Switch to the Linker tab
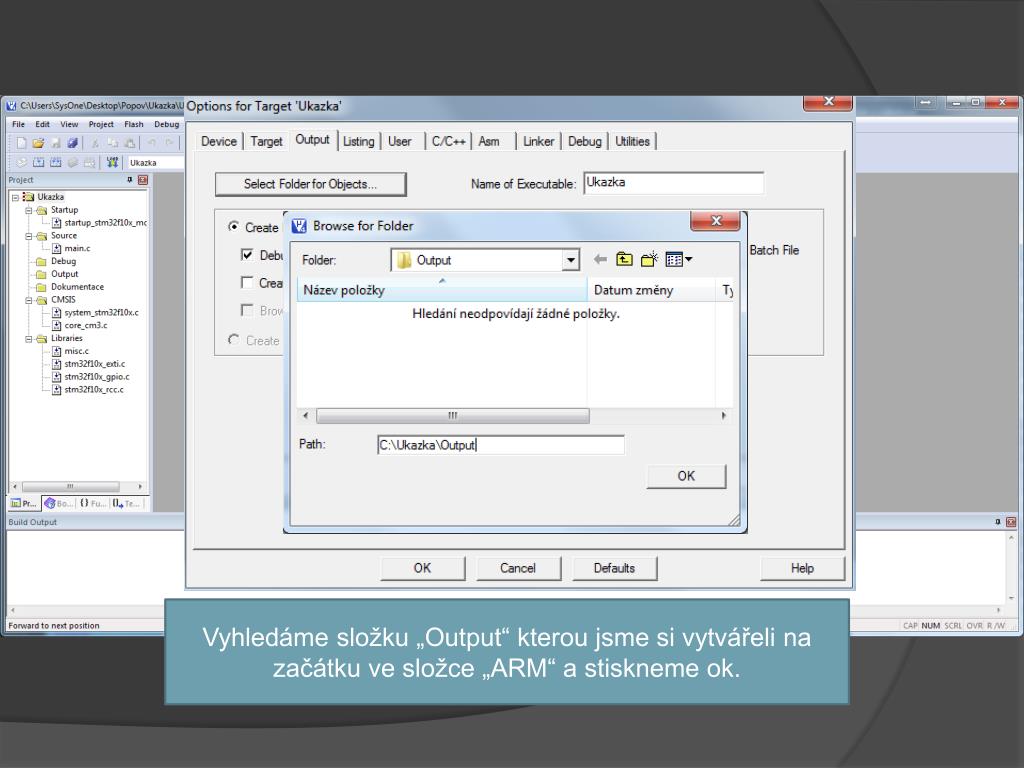This screenshot has height=768, width=1024. coord(538,141)
